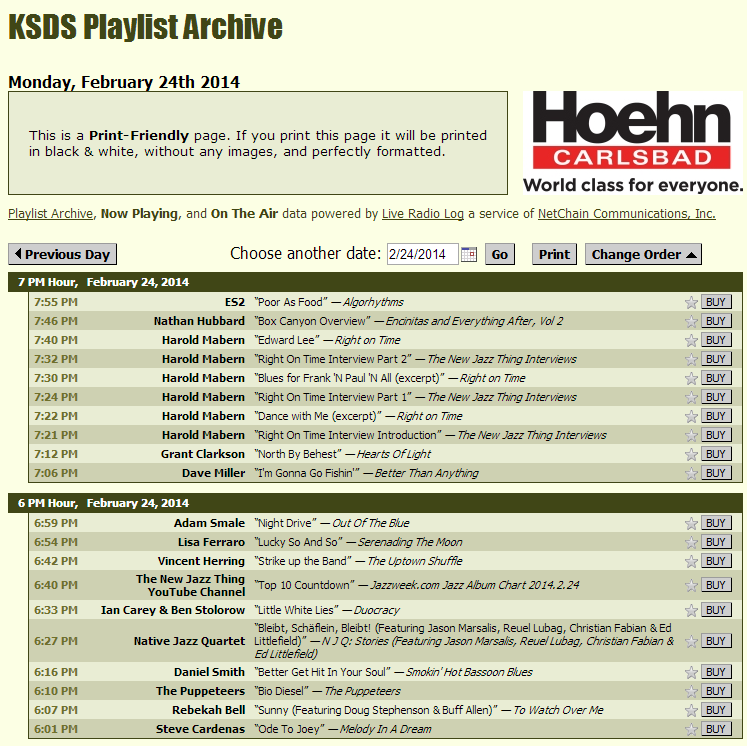The image size is (748, 746).
Task: Select the 6 PM Hour section header
Action: pyautogui.click(x=375, y=503)
